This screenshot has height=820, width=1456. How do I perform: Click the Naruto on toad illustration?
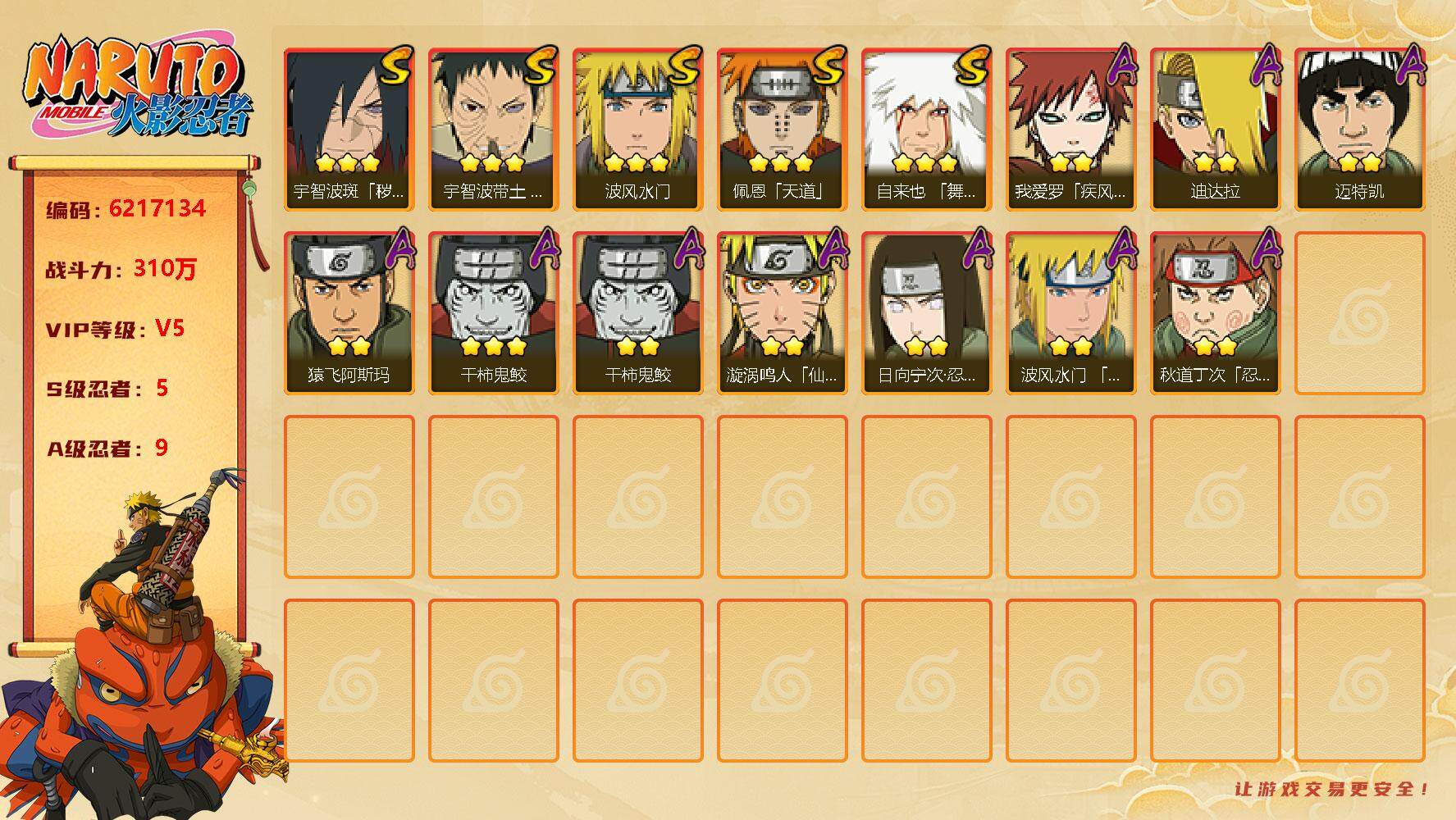pyautogui.click(x=139, y=648)
